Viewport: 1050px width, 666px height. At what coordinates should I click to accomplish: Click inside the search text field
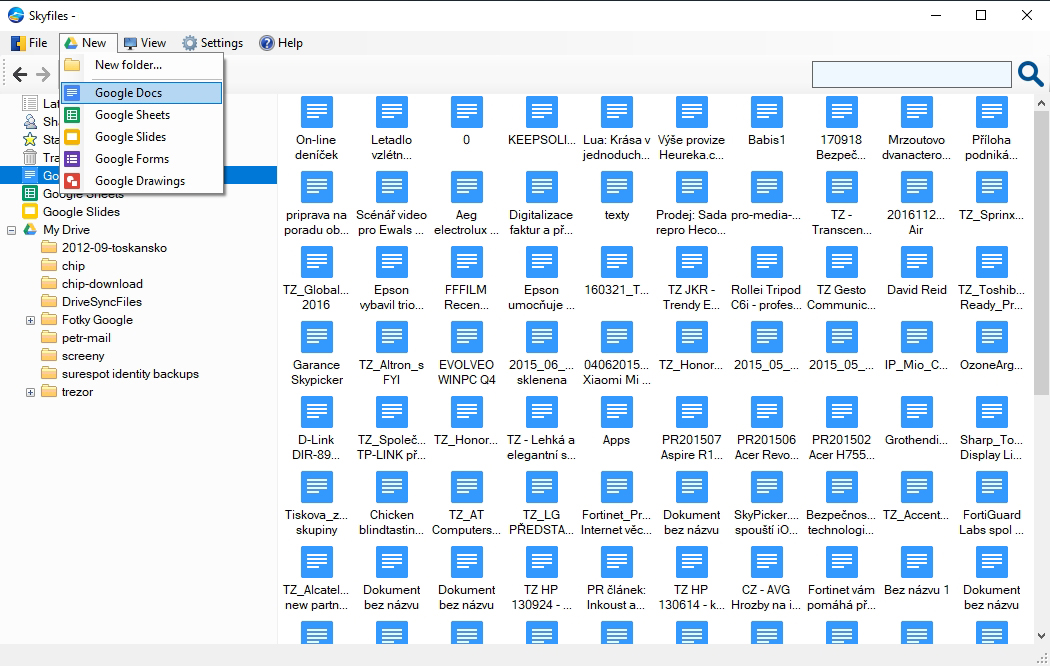coord(910,74)
